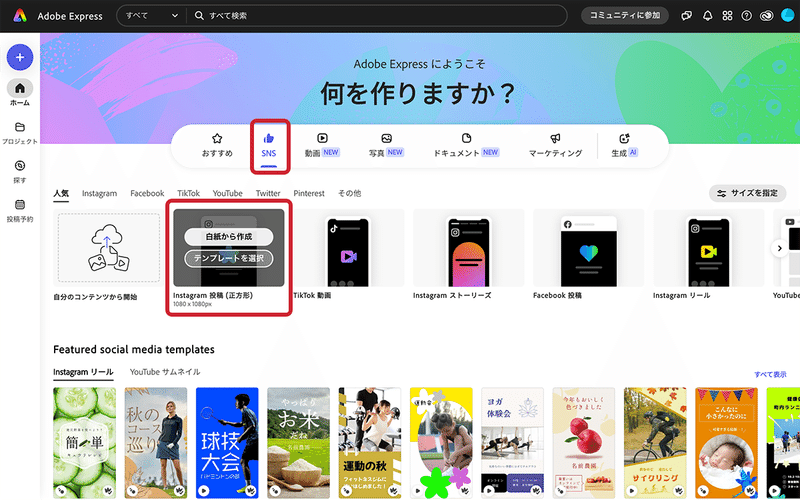
Task: Click the すべて表示 link
Action: point(770,374)
